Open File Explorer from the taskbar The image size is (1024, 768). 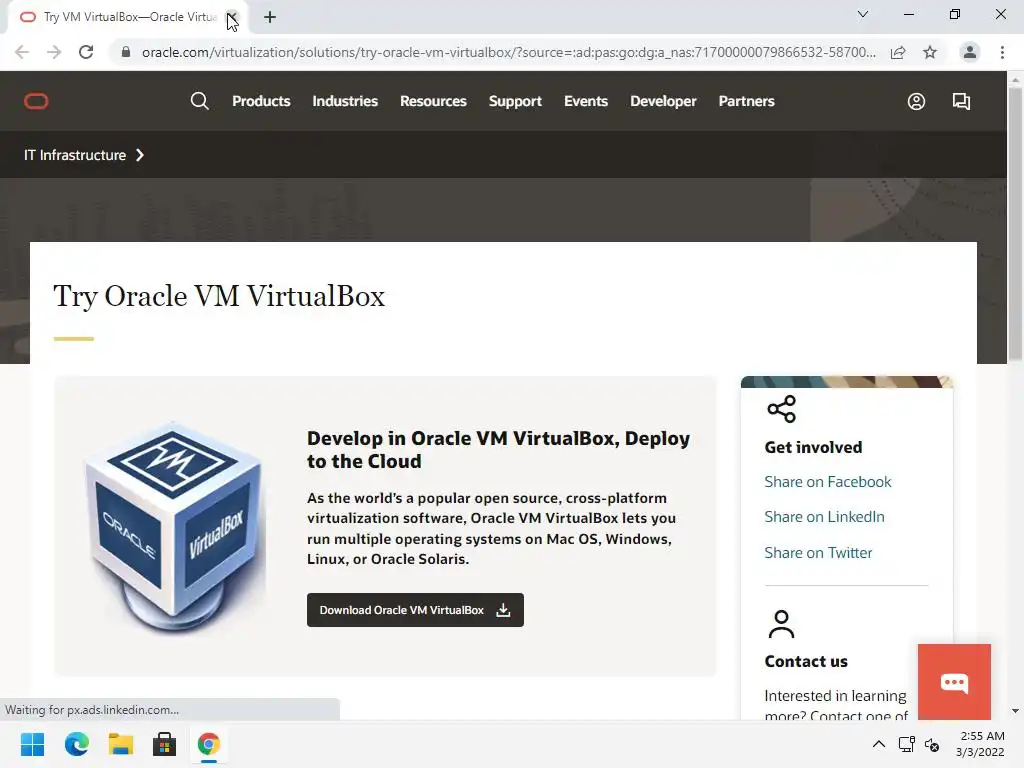pos(121,744)
